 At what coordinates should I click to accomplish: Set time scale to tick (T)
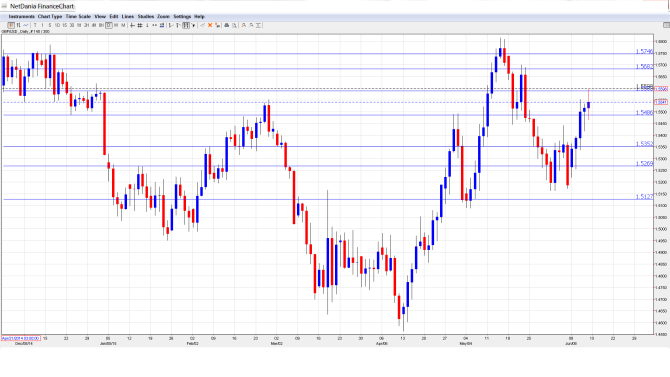(x=35, y=25)
